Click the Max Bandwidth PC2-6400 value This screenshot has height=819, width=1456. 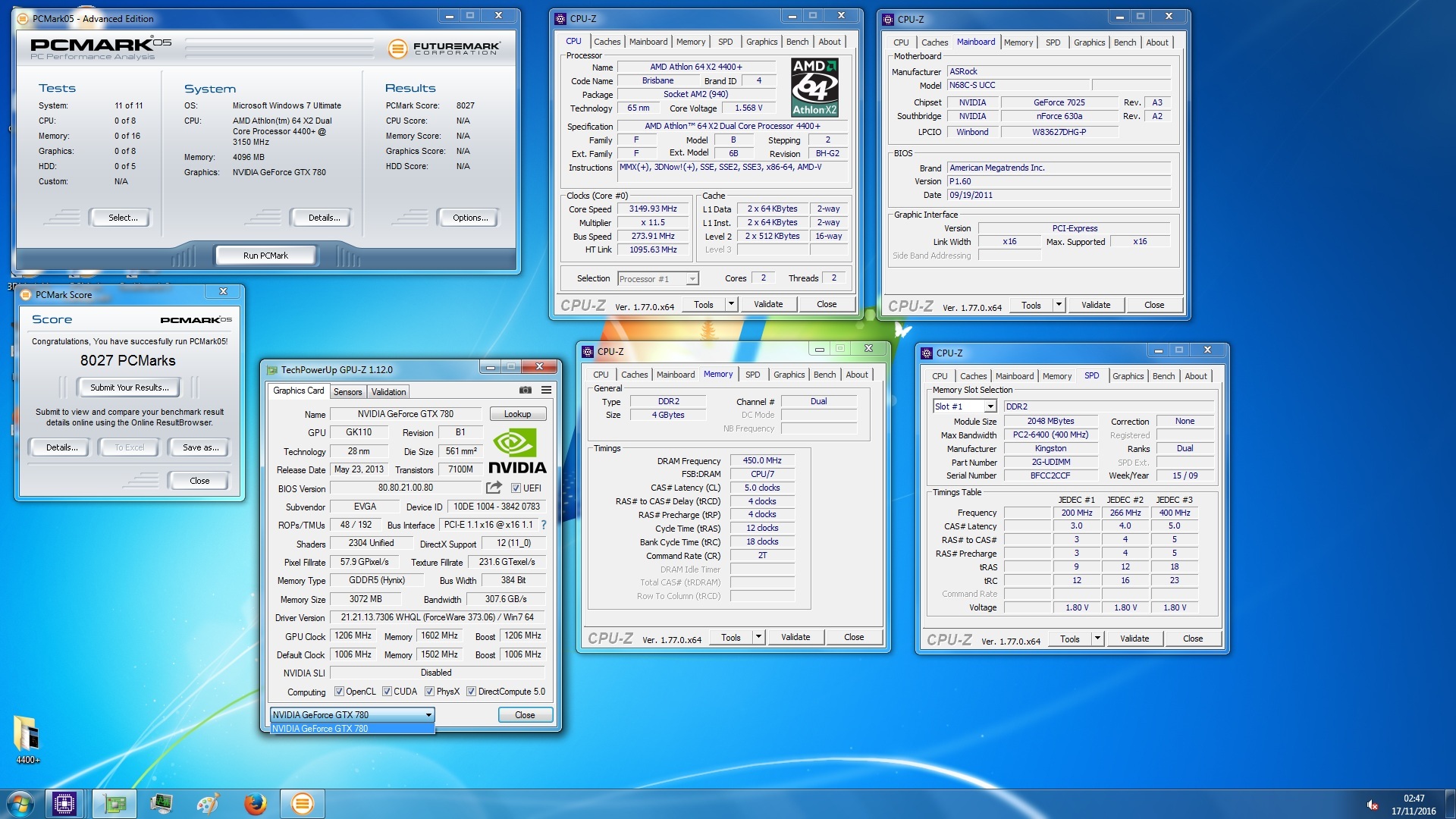(1051, 435)
